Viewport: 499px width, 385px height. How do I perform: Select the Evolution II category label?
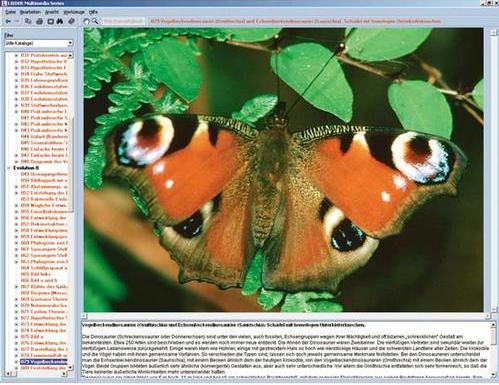pyautogui.click(x=26, y=168)
